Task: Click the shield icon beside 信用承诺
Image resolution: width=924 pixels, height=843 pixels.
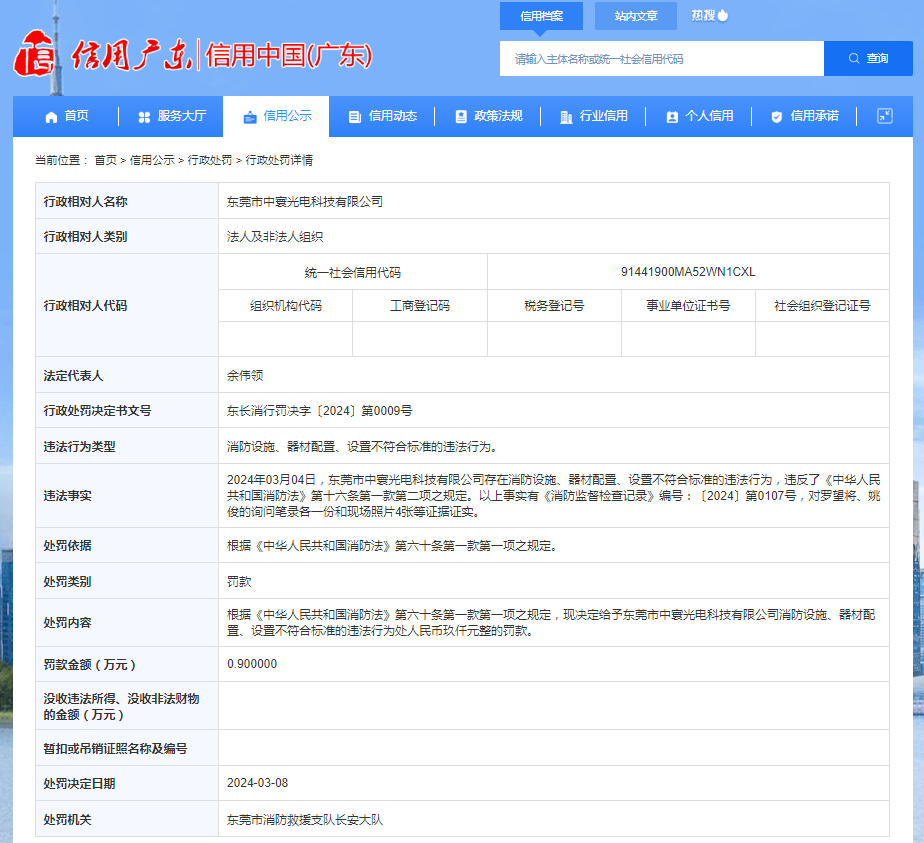Action: (777, 117)
